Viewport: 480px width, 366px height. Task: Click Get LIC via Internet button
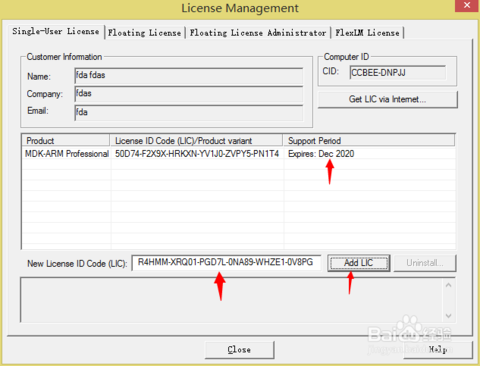[x=388, y=99]
